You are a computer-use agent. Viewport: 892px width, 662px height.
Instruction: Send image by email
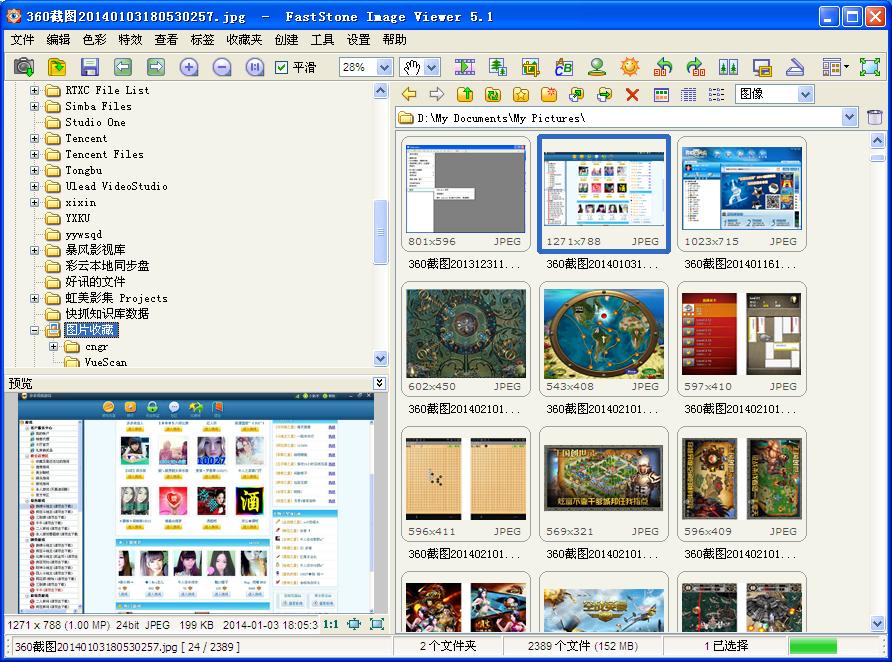click(595, 66)
